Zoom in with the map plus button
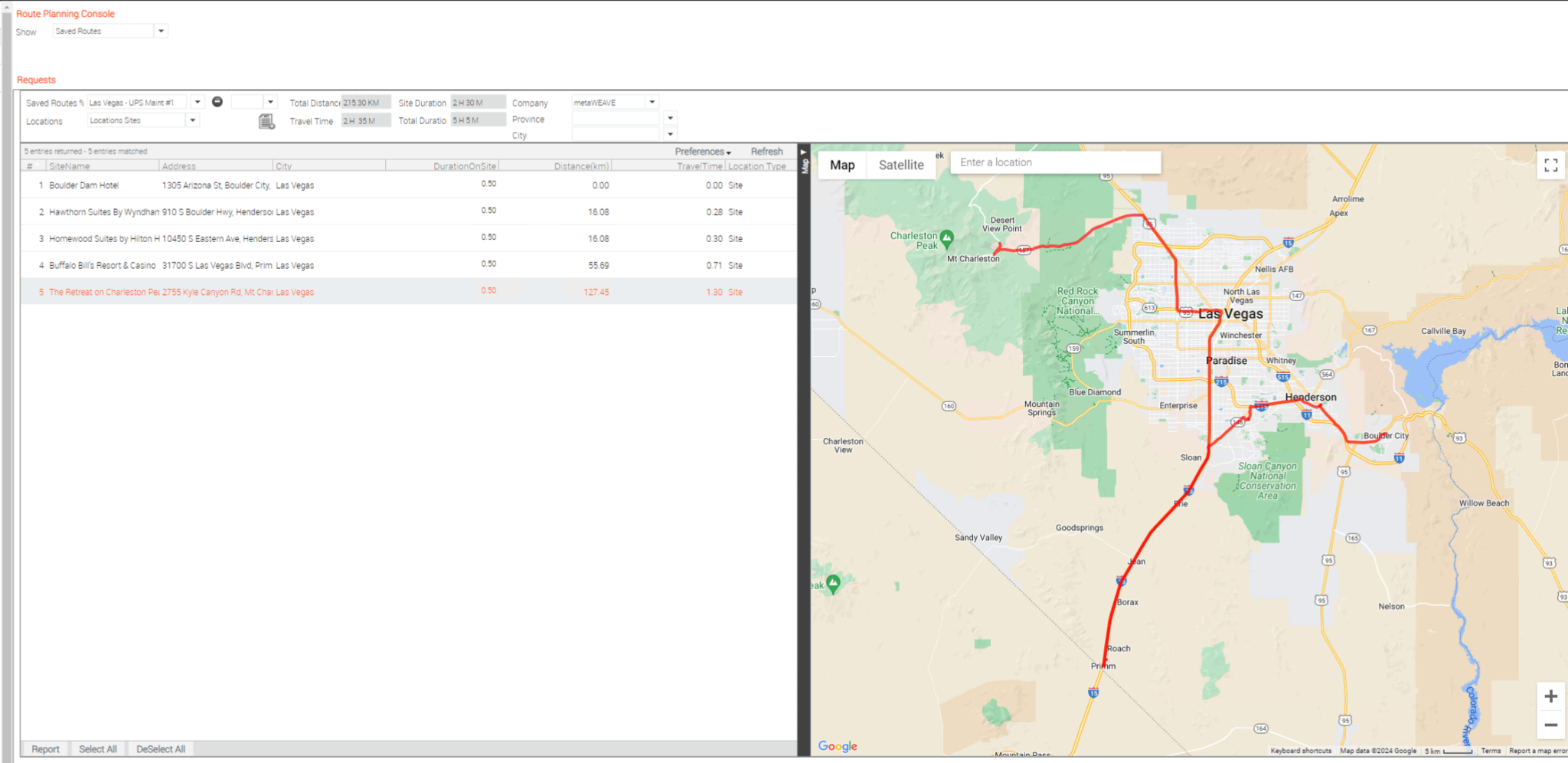Viewport: 1568px width, 763px height. tap(1550, 696)
